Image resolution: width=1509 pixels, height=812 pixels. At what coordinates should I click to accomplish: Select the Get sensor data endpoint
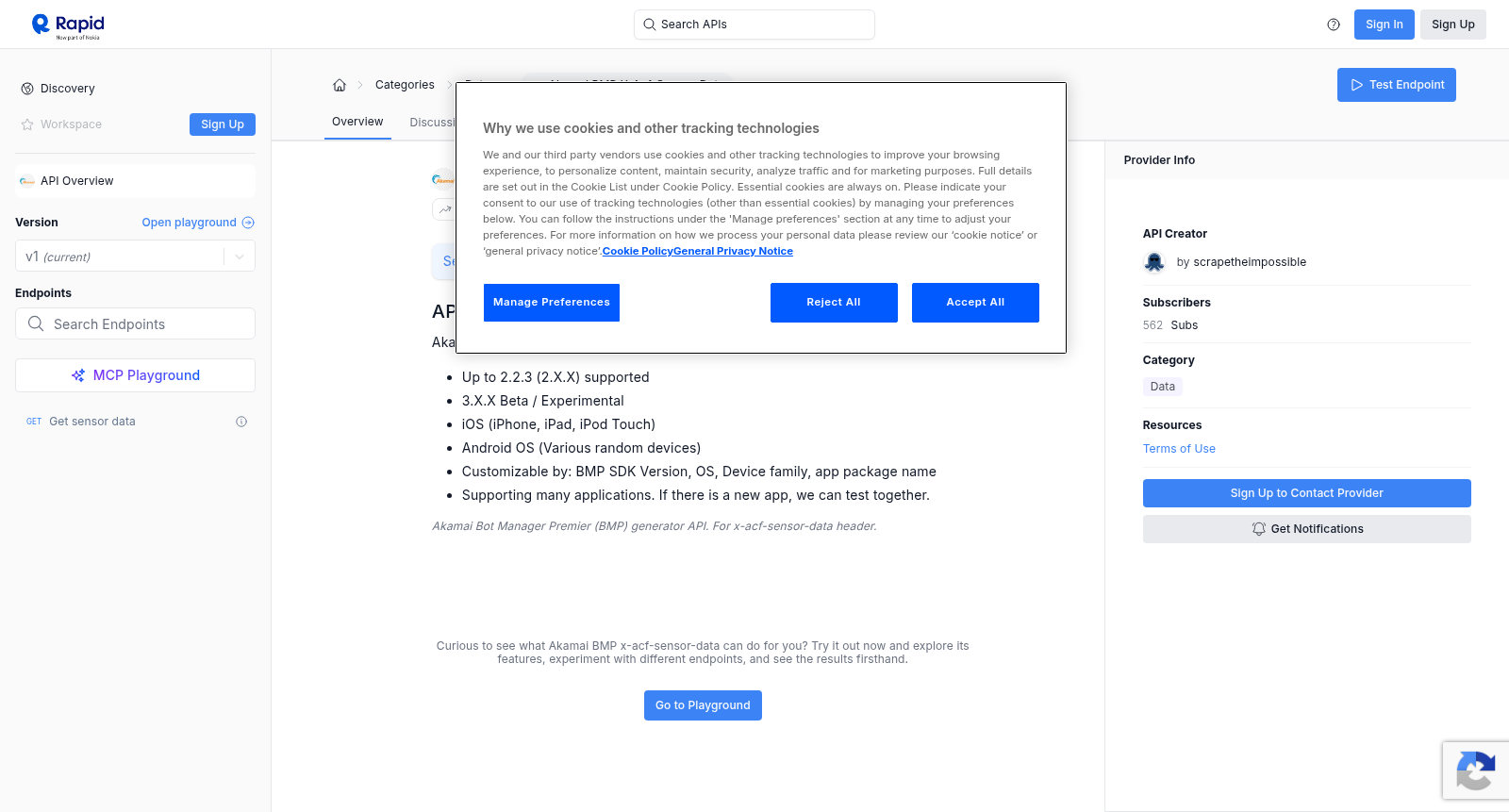[x=92, y=422]
